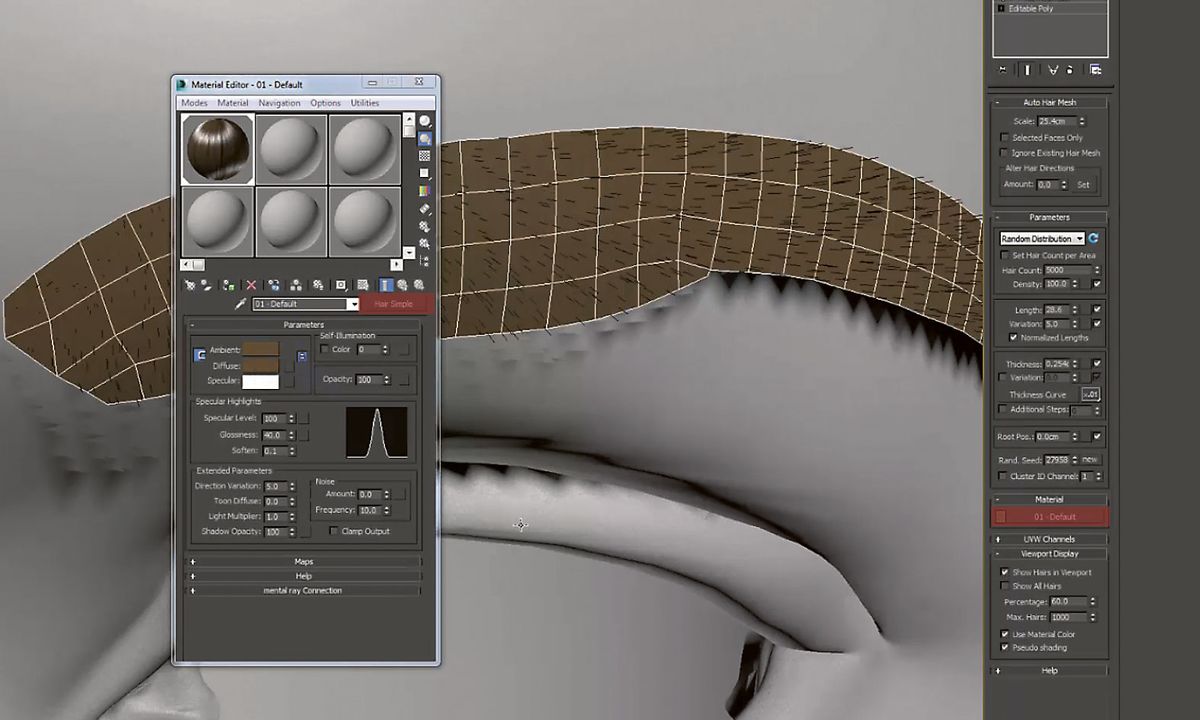This screenshot has width=1200, height=720.
Task: Disable Normalized Lengths checkbox
Action: tap(1013, 338)
